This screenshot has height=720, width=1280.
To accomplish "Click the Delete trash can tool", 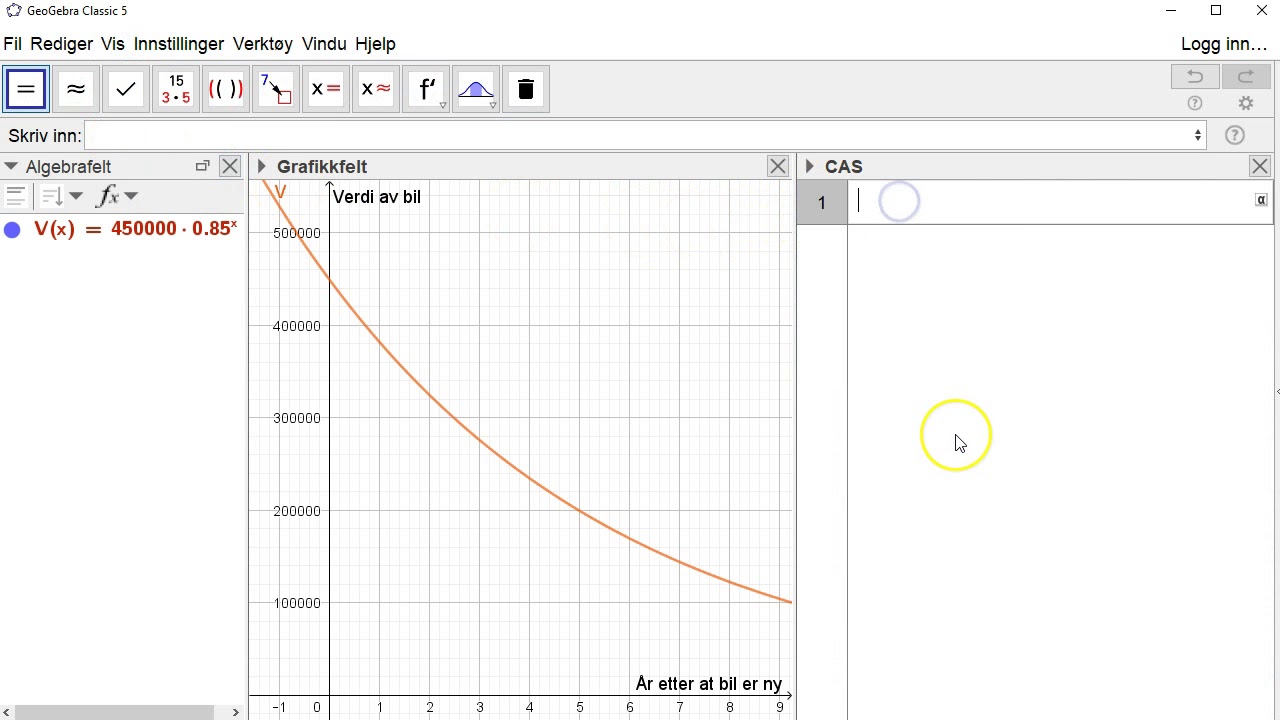I will [526, 90].
